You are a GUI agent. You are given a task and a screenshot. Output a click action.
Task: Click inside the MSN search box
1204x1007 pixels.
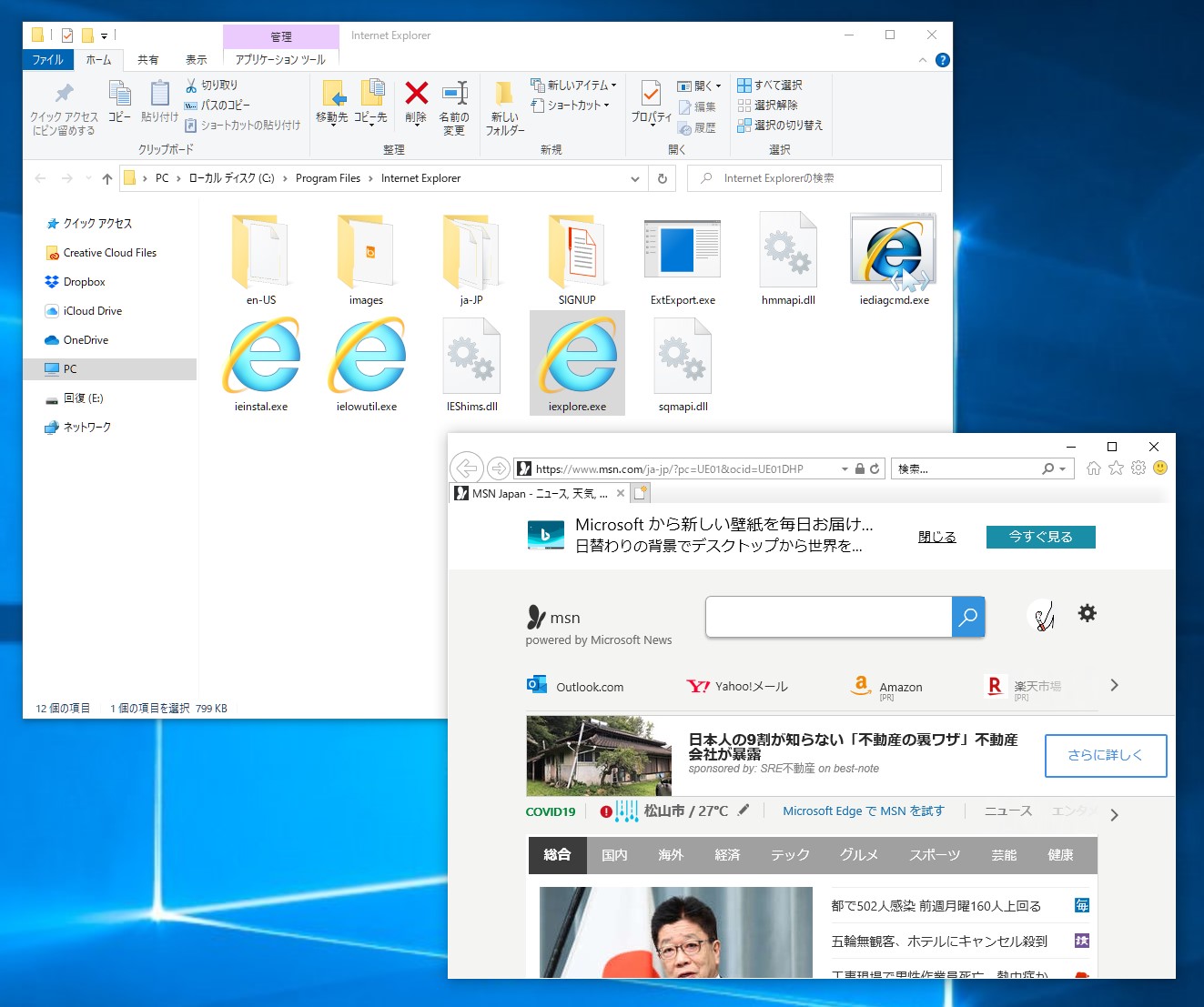pos(828,617)
